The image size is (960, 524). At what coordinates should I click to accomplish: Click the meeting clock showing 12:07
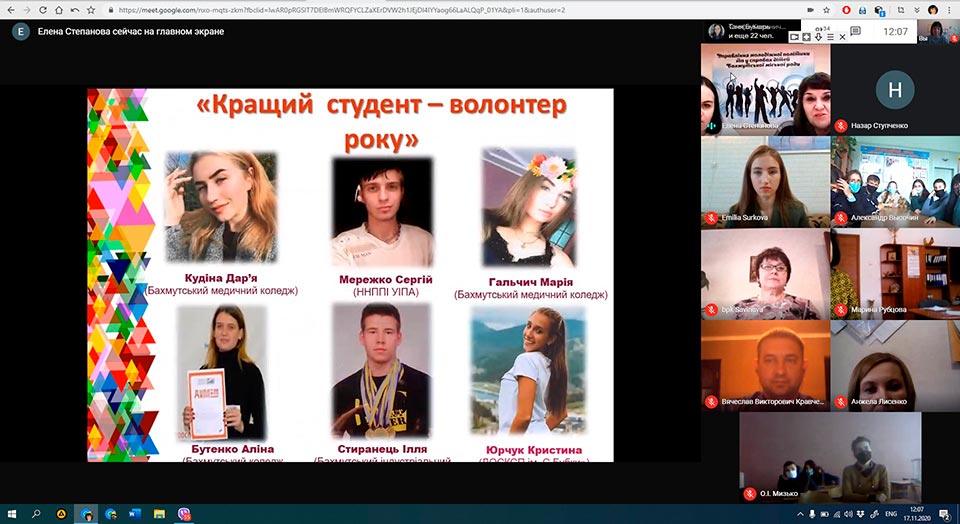click(895, 31)
